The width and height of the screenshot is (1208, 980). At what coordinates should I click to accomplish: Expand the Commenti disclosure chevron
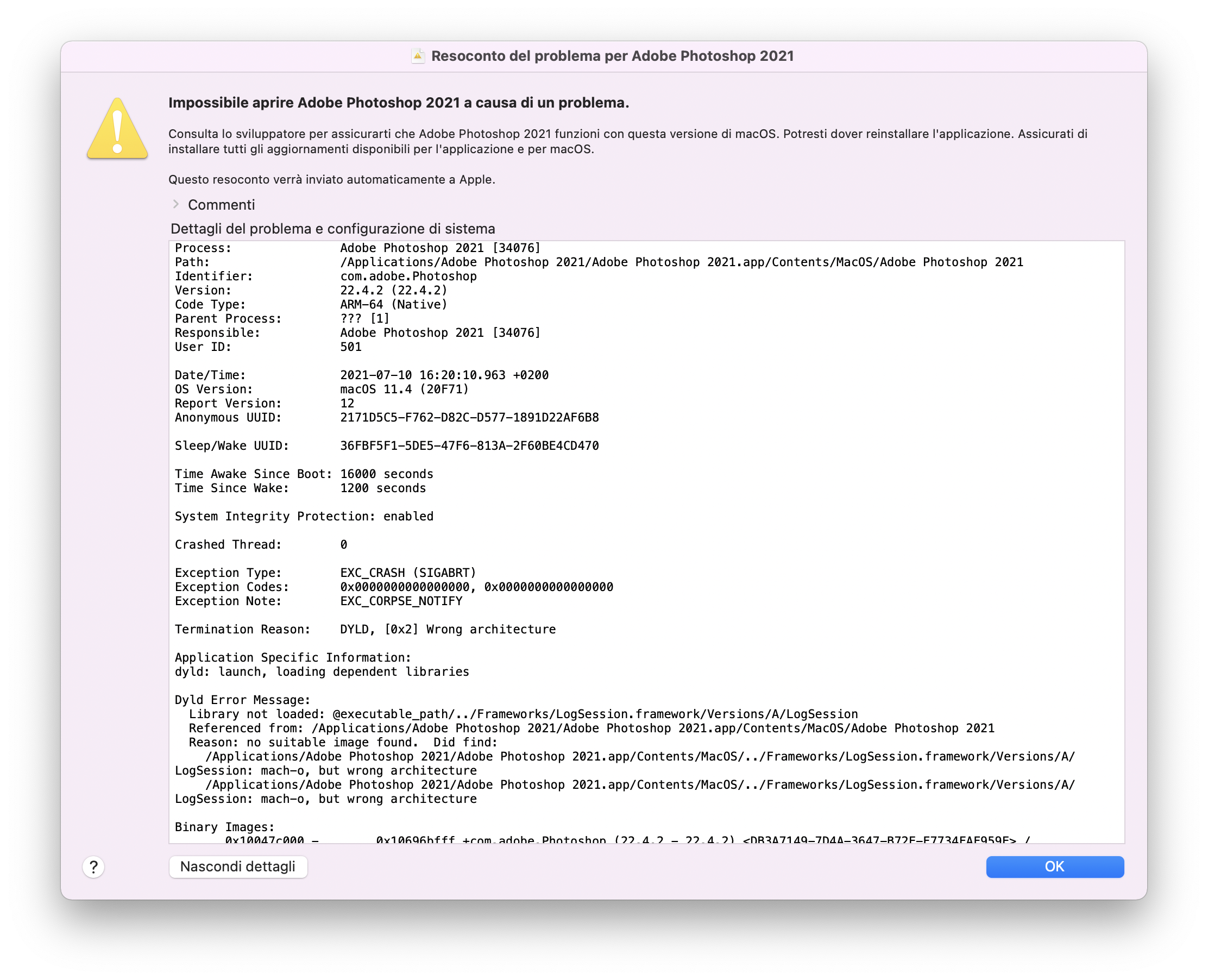[x=176, y=204]
